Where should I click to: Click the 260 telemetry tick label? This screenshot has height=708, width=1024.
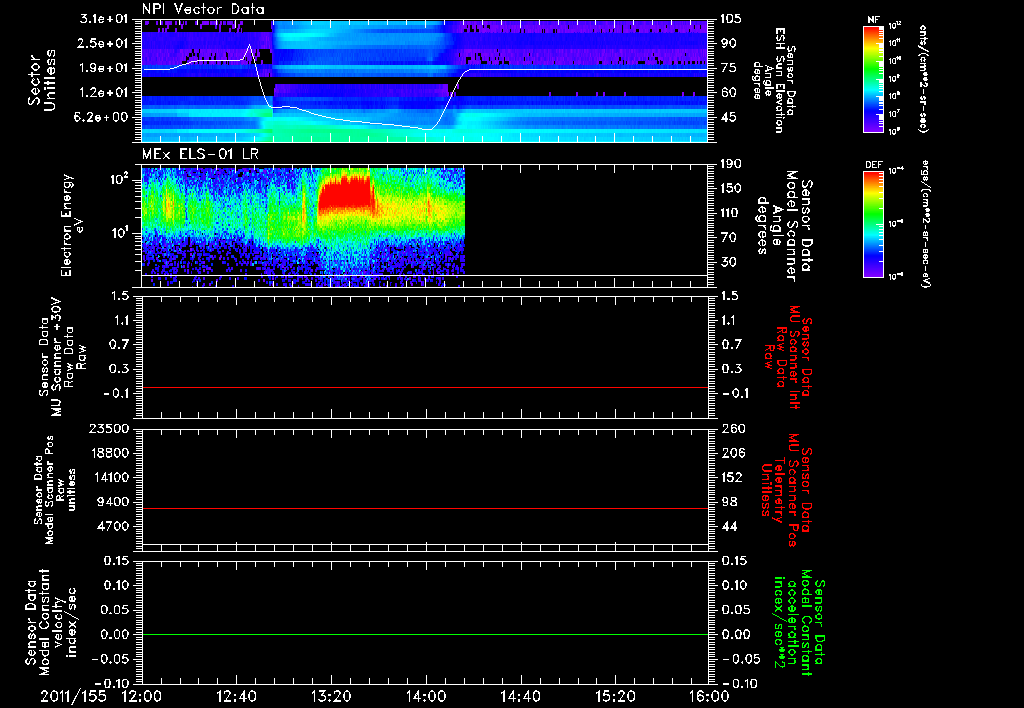point(733,429)
